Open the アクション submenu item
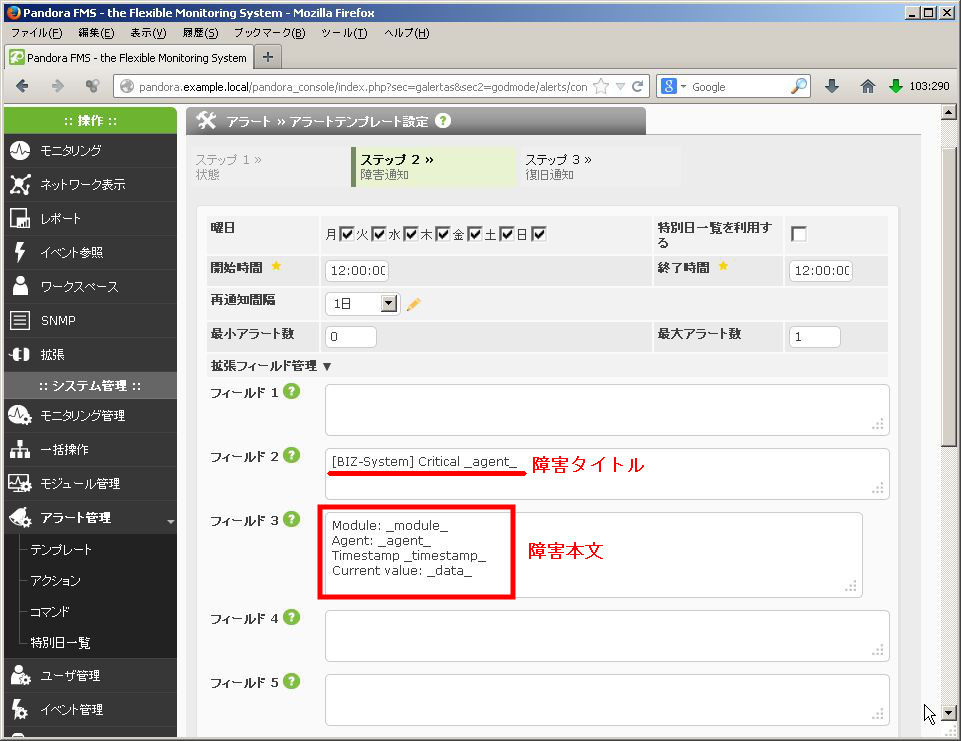Image resolution: width=961 pixels, height=741 pixels. 55,580
